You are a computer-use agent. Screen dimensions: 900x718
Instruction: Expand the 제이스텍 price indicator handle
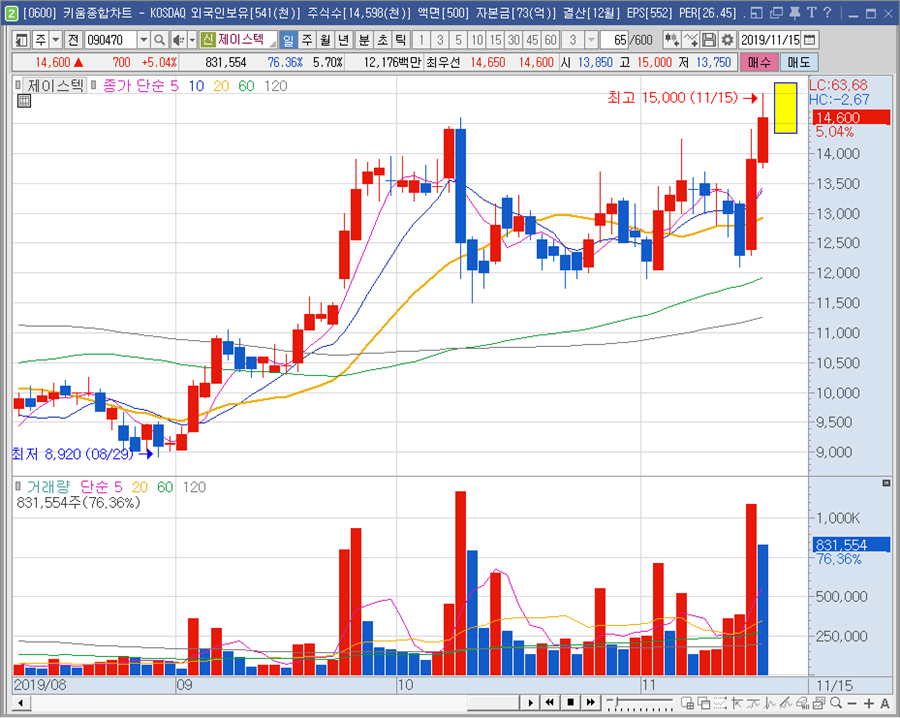point(18,86)
